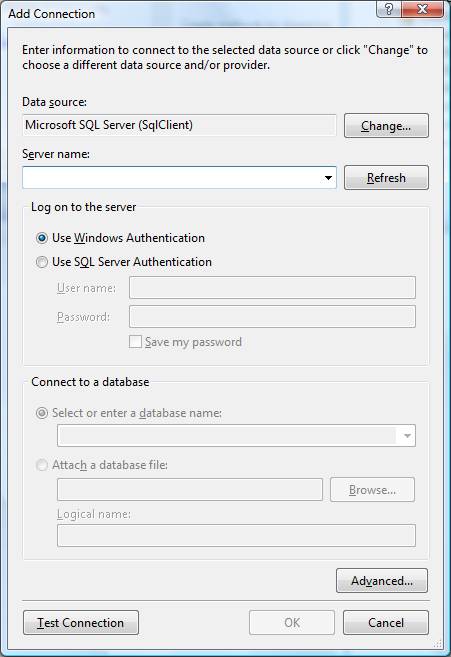The height and width of the screenshot is (657, 451).
Task: Refresh the server list
Action: click(386, 178)
